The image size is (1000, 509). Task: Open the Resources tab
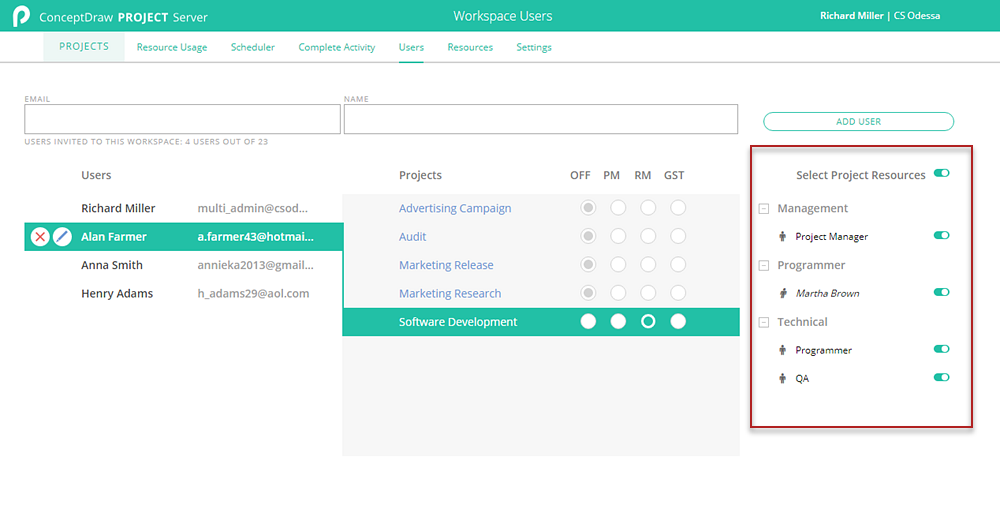click(470, 47)
